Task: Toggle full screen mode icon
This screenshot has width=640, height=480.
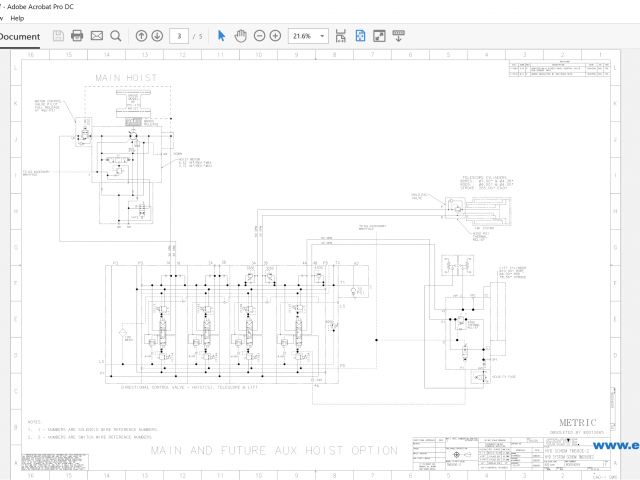Action: tap(379, 36)
